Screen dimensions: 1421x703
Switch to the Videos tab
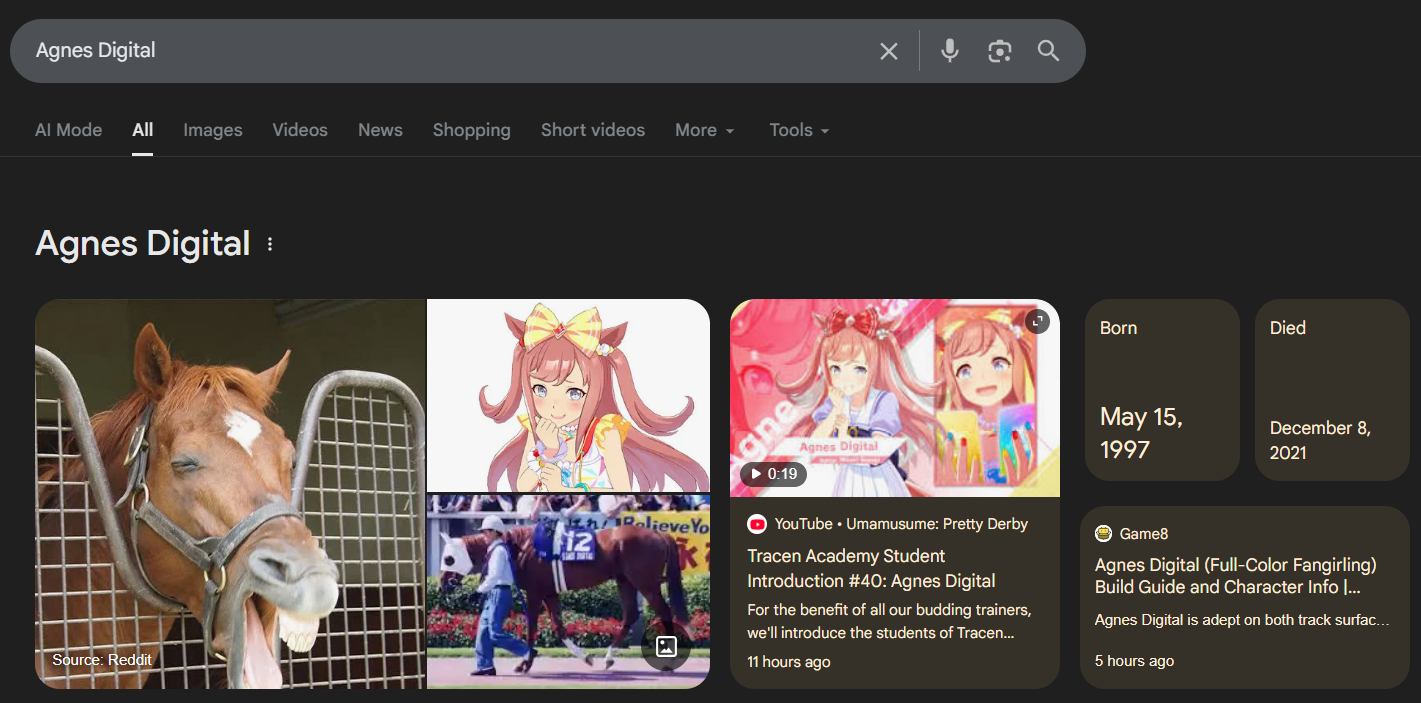coord(300,130)
